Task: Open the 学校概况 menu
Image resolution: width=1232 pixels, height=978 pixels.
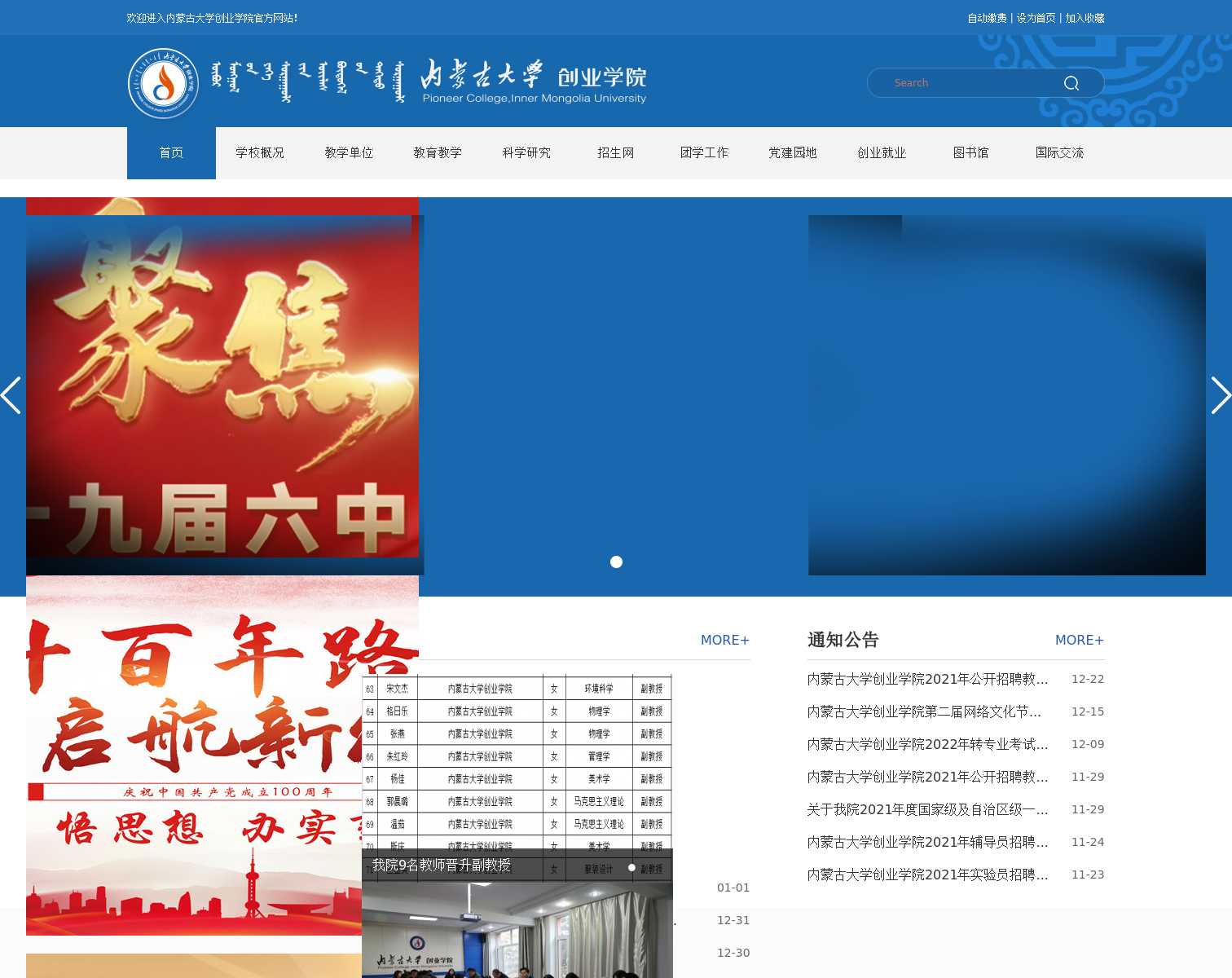Action: 260,152
